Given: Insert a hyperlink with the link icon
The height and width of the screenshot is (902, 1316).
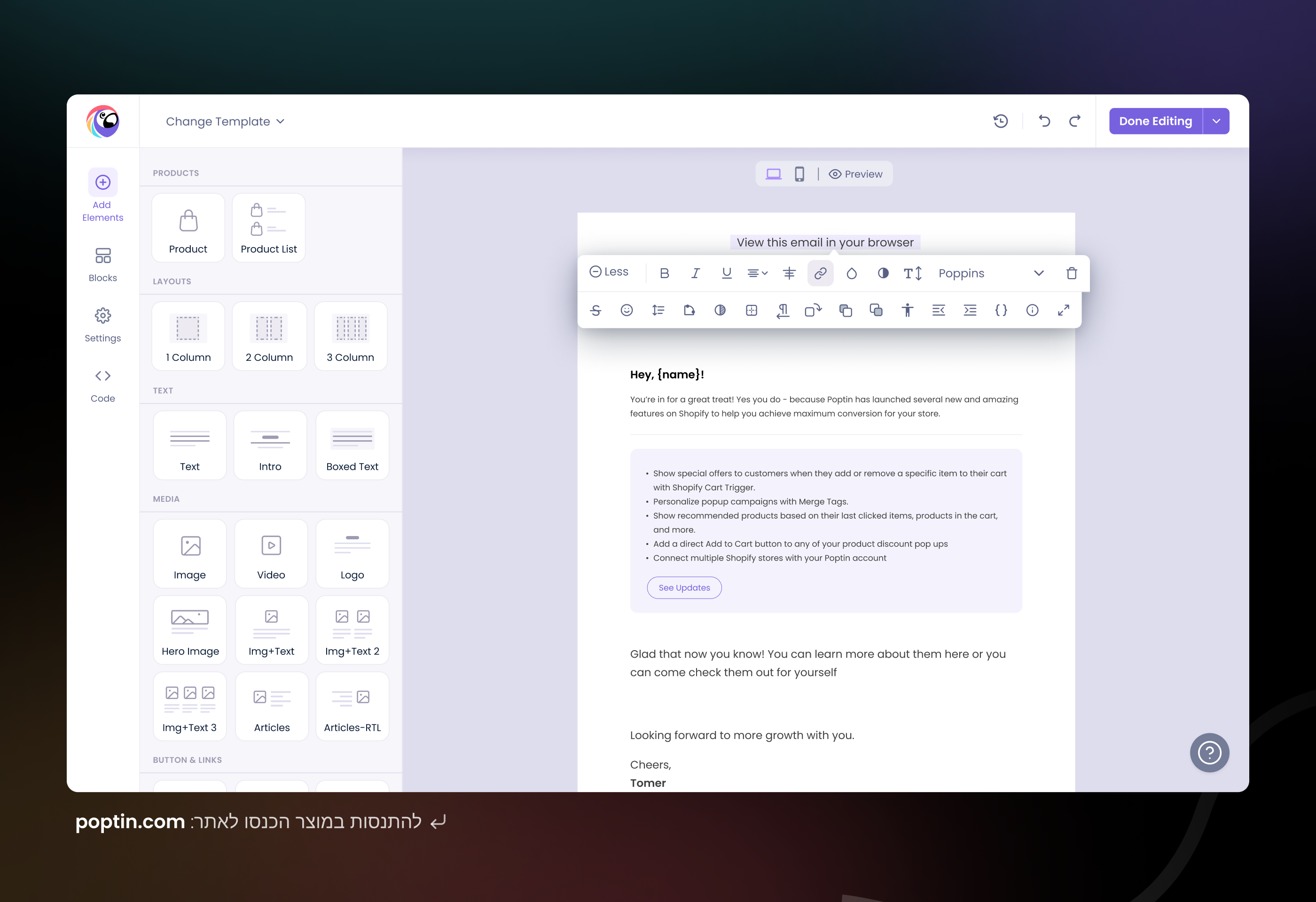Looking at the screenshot, I should pyautogui.click(x=820, y=273).
